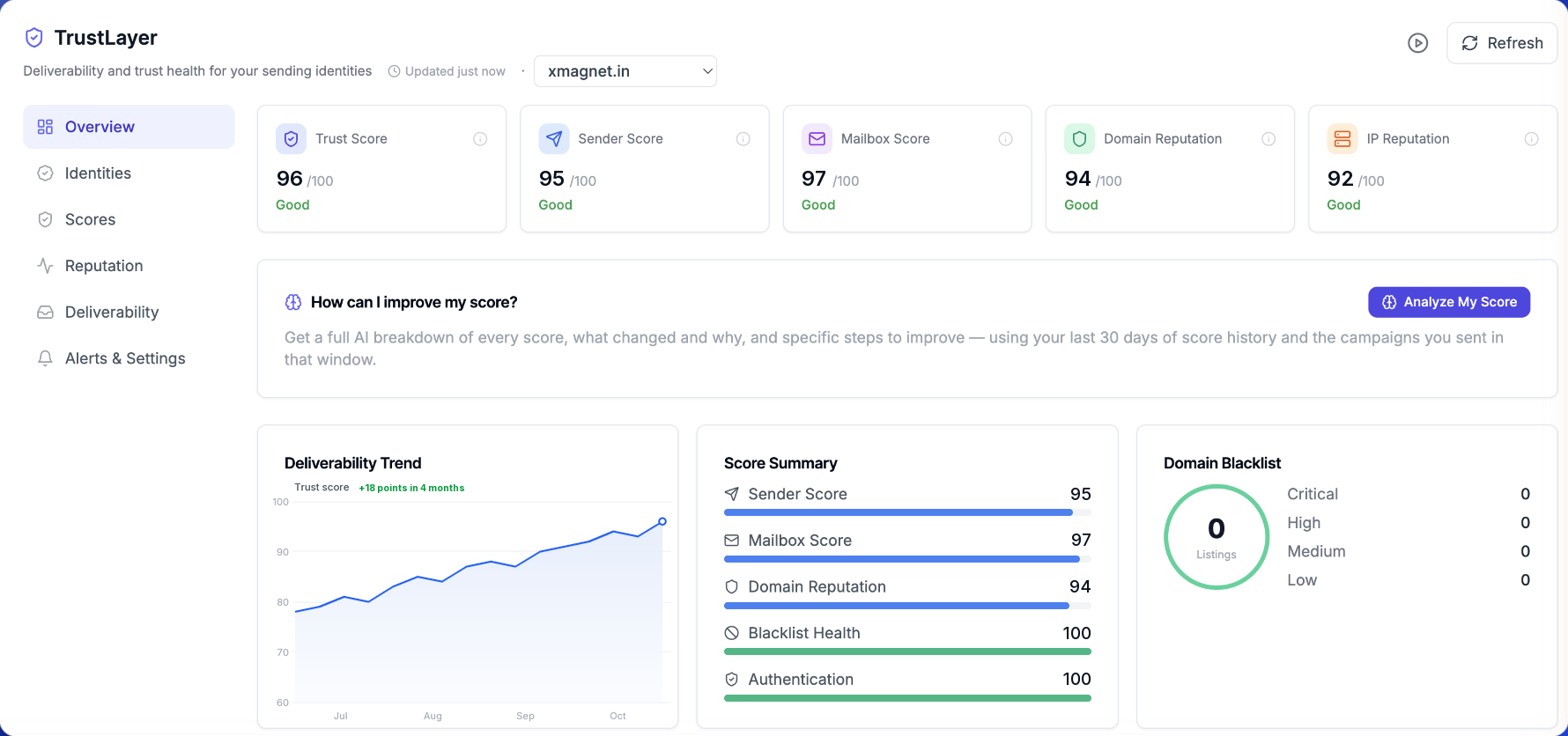Click the latest data point on trend chart

pyautogui.click(x=662, y=522)
